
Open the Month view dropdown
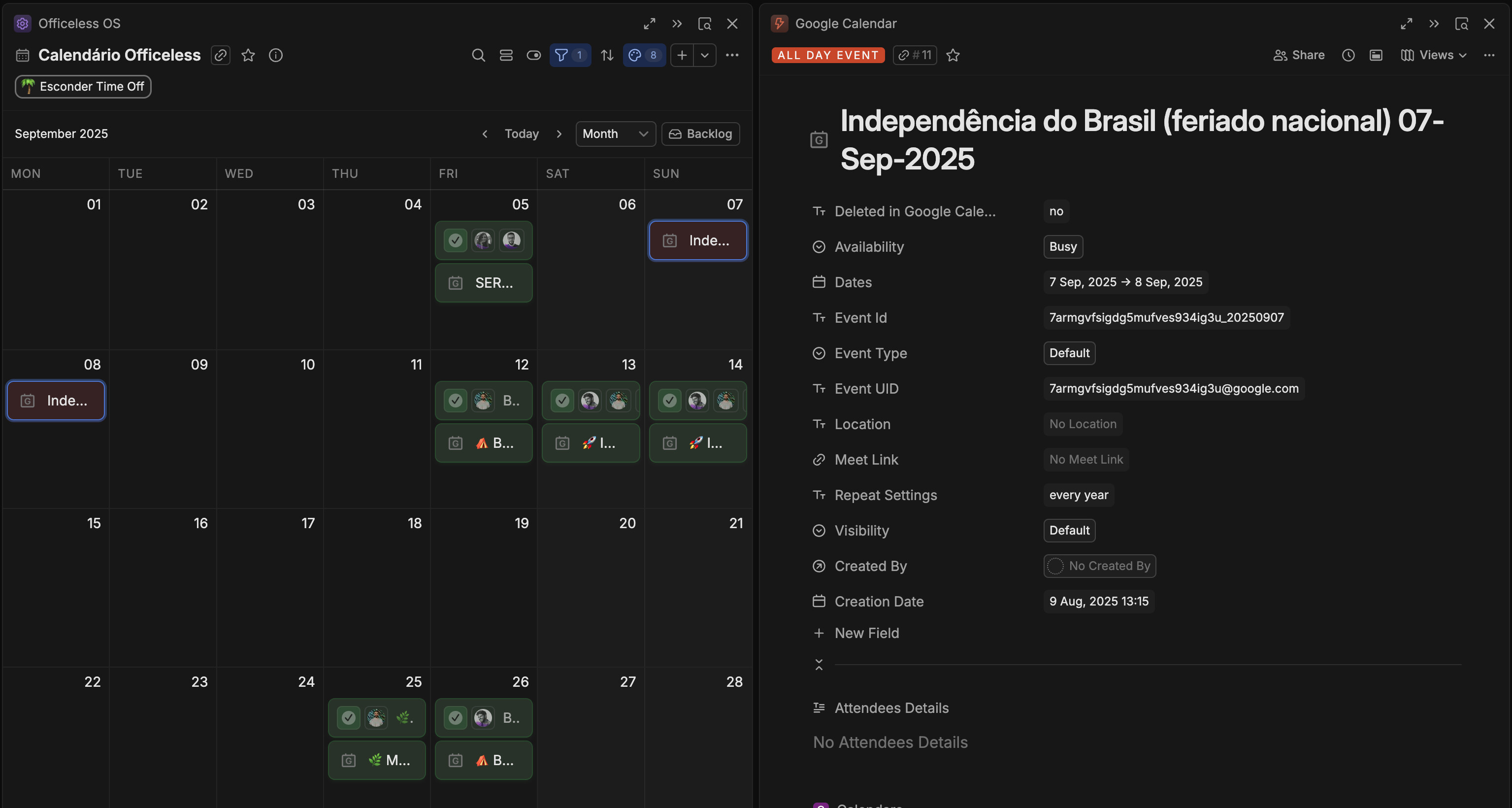point(615,134)
